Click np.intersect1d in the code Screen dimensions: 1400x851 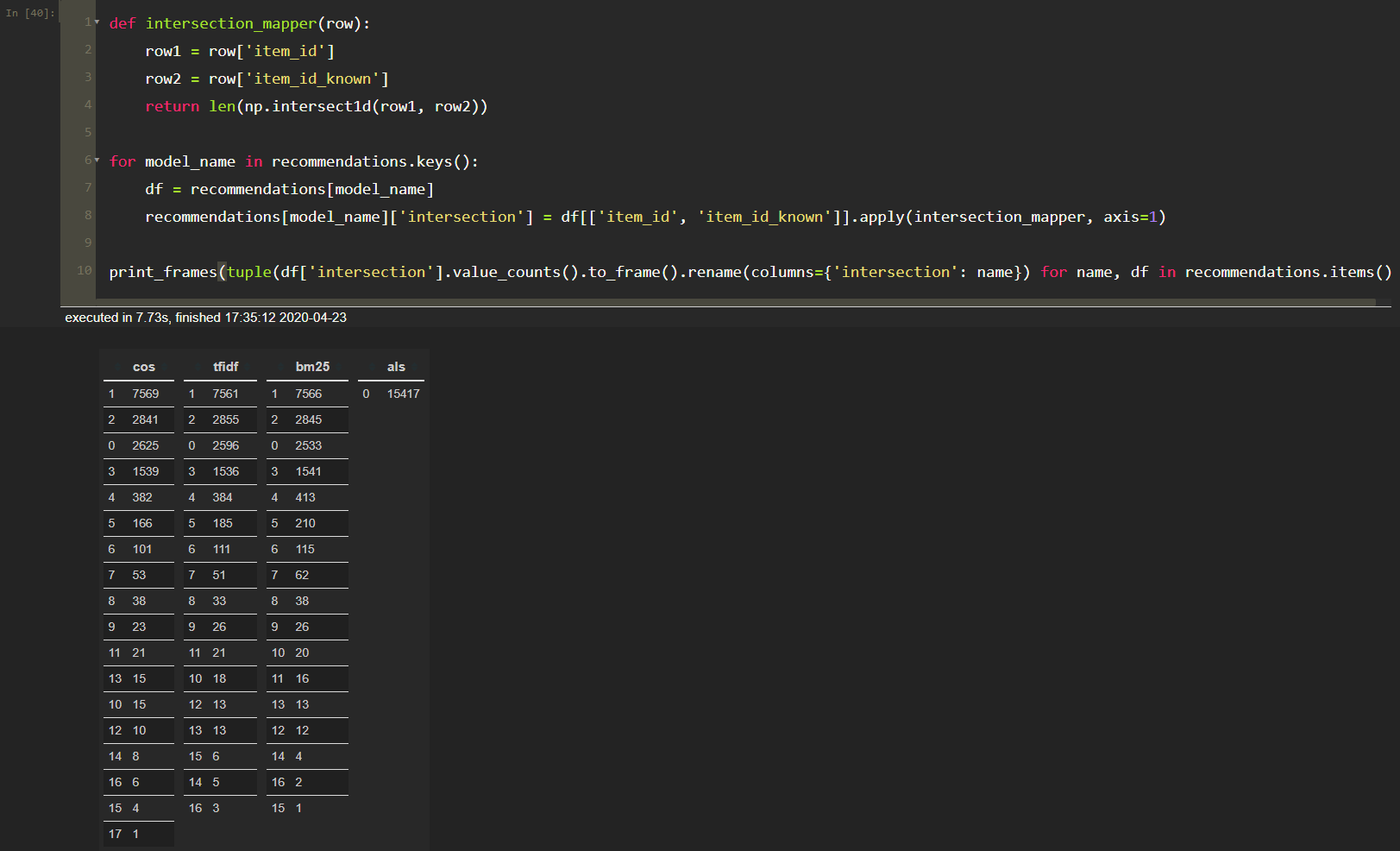(308, 106)
